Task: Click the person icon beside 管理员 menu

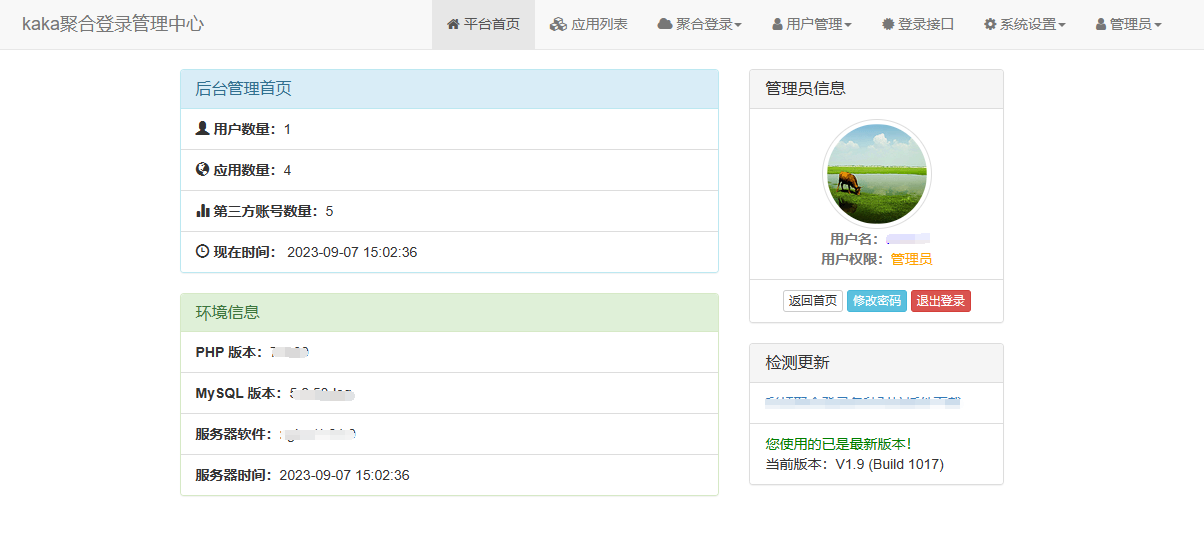Action: coord(1101,24)
